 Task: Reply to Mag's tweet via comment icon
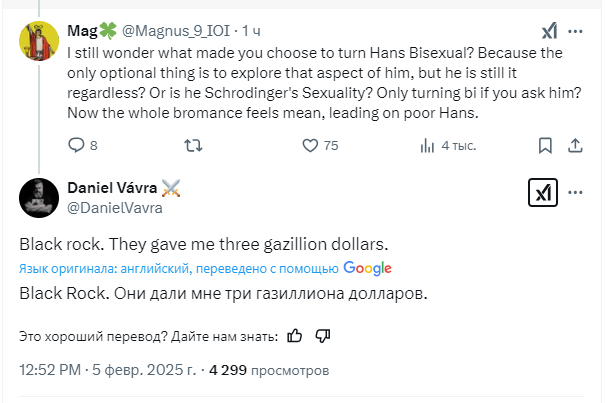tap(77, 145)
